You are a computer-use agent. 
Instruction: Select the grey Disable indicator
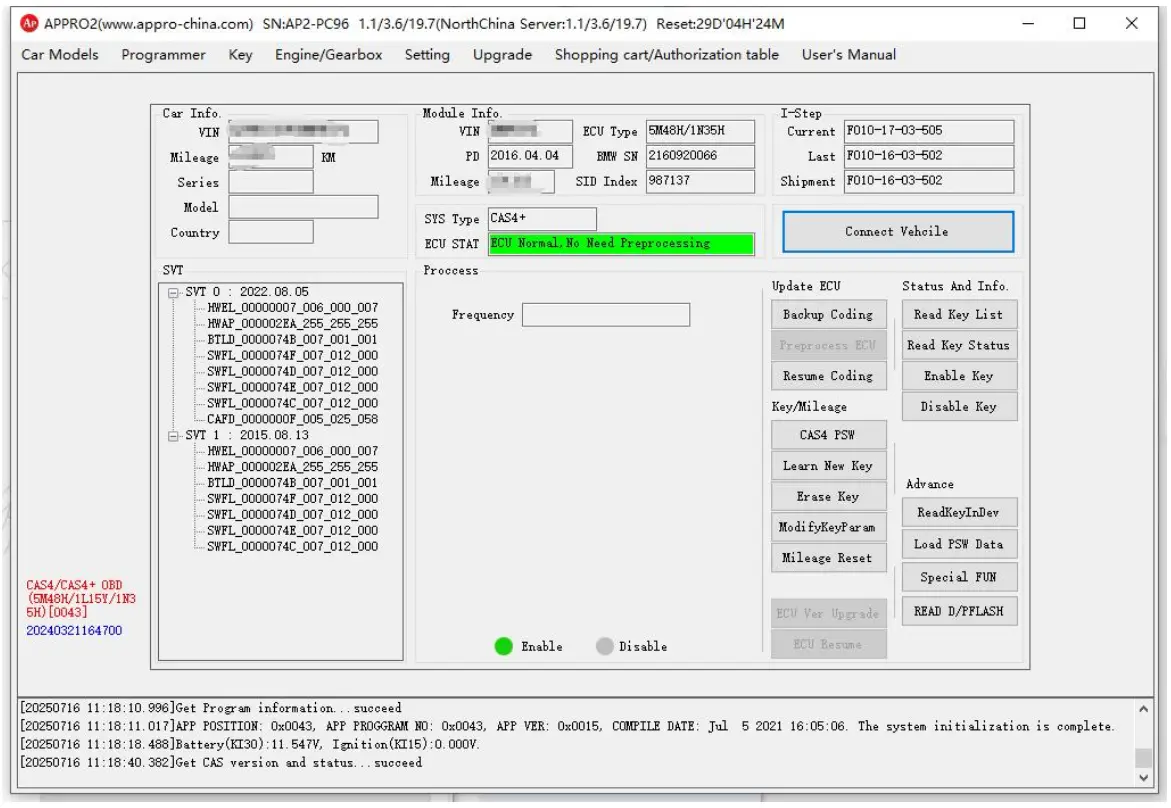[604, 646]
